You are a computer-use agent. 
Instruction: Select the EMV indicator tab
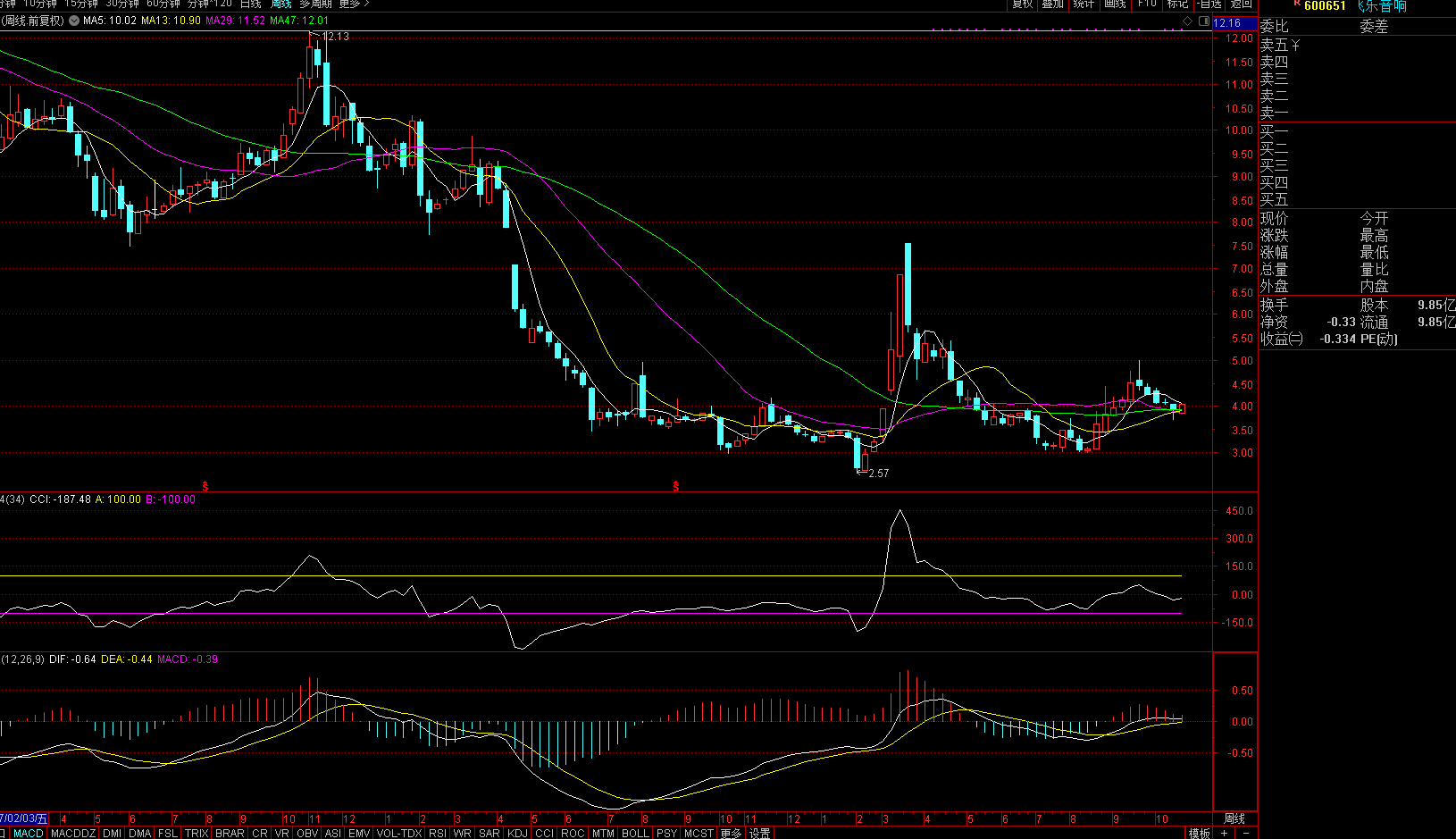(359, 833)
